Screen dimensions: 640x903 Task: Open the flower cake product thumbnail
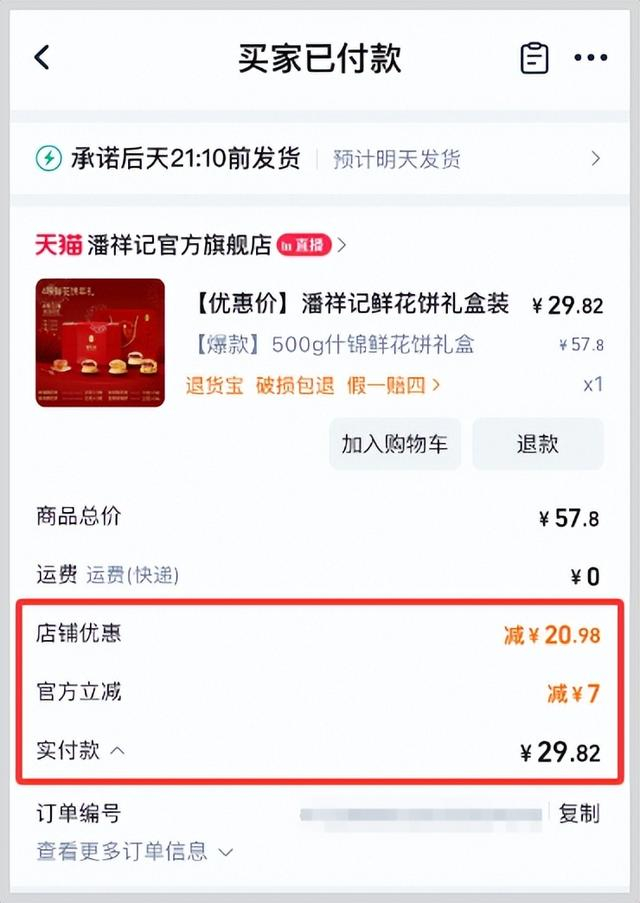tap(100, 342)
